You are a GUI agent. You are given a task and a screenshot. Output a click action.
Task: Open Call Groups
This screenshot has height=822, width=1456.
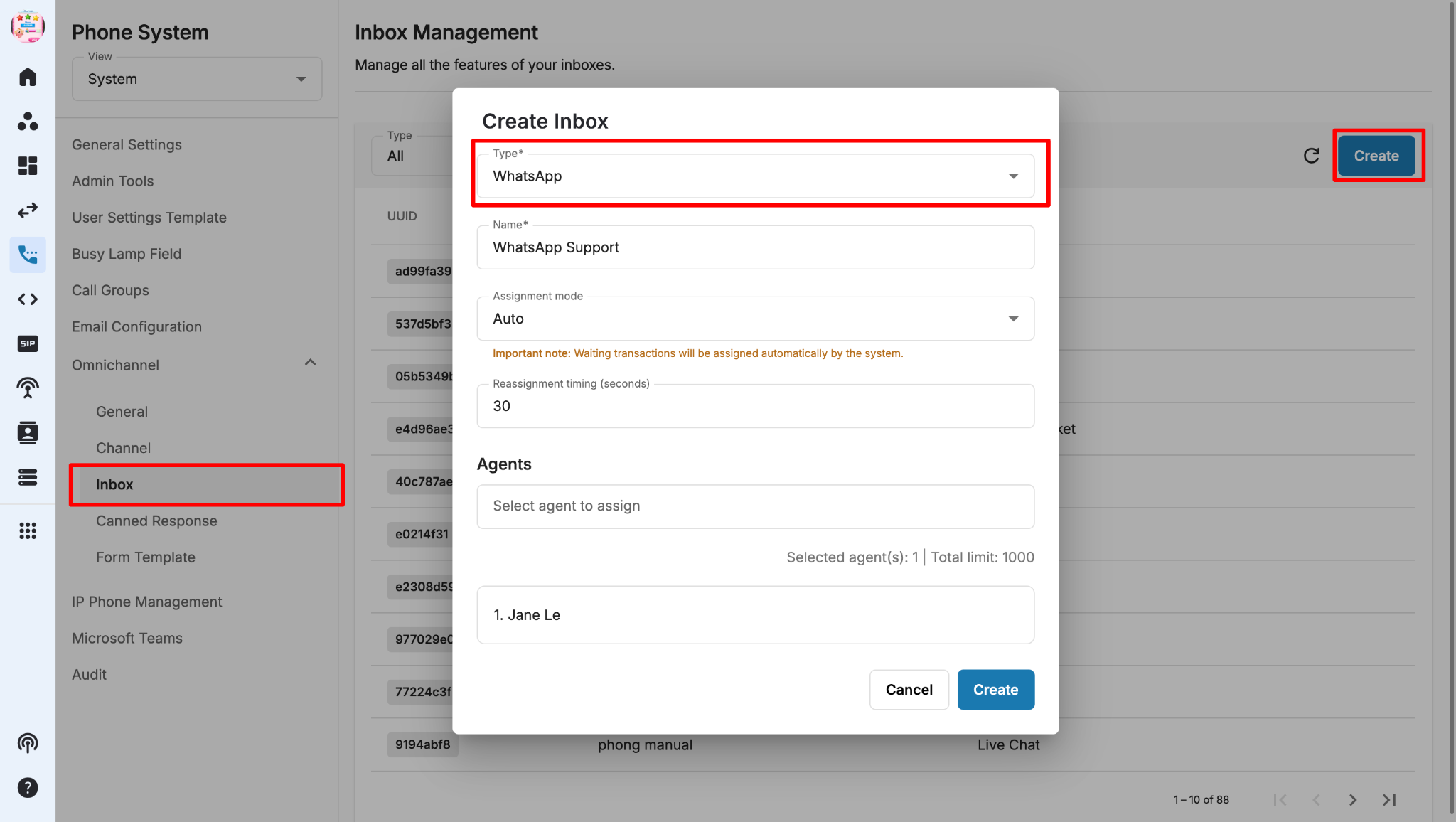tap(110, 290)
